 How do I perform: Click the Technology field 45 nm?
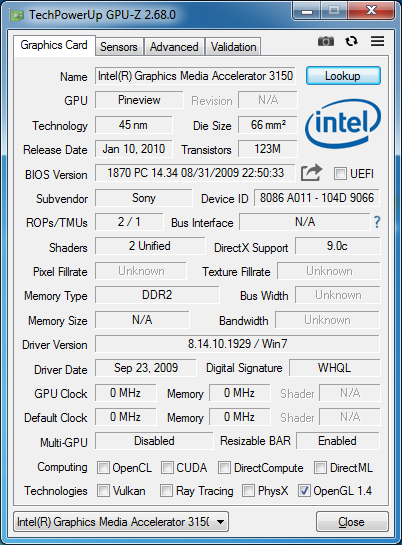click(133, 125)
